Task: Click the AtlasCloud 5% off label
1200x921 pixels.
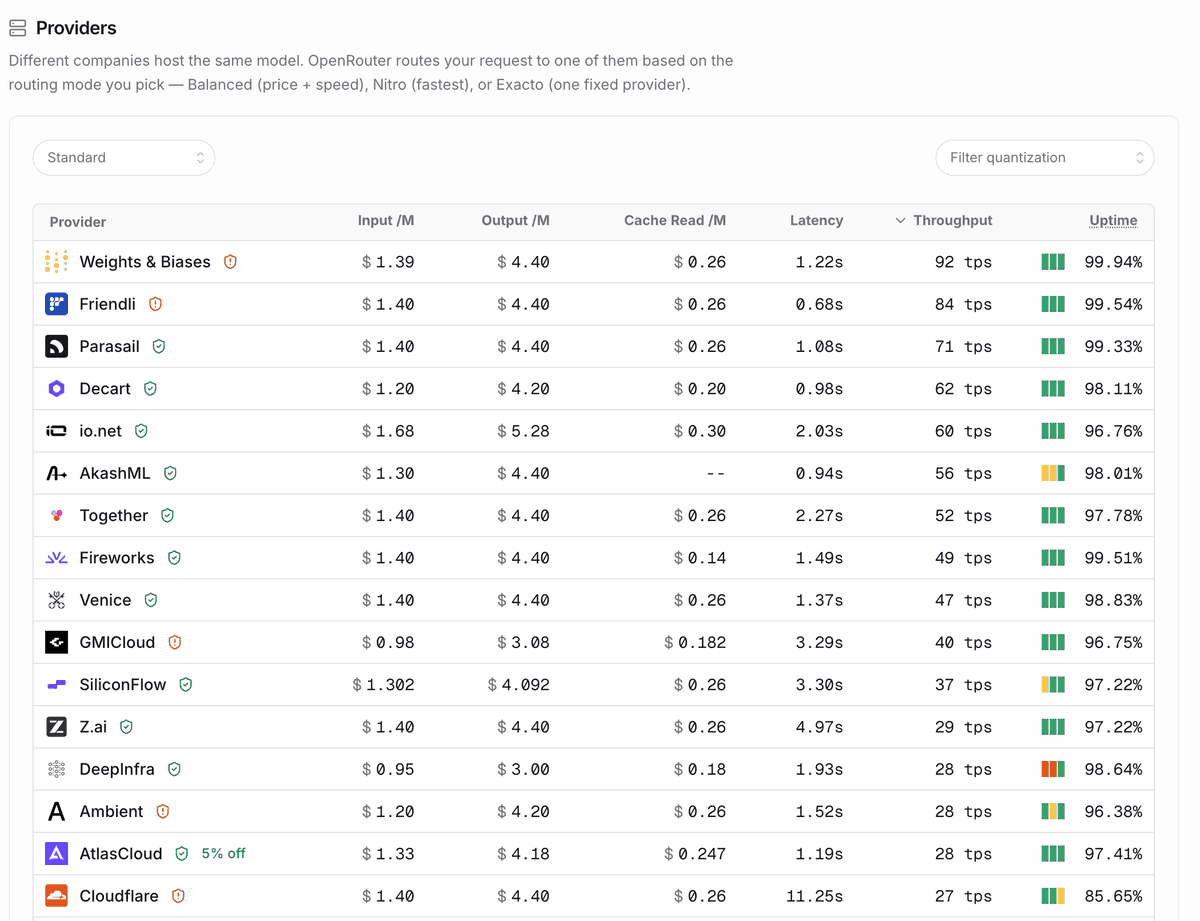Action: pos(223,854)
